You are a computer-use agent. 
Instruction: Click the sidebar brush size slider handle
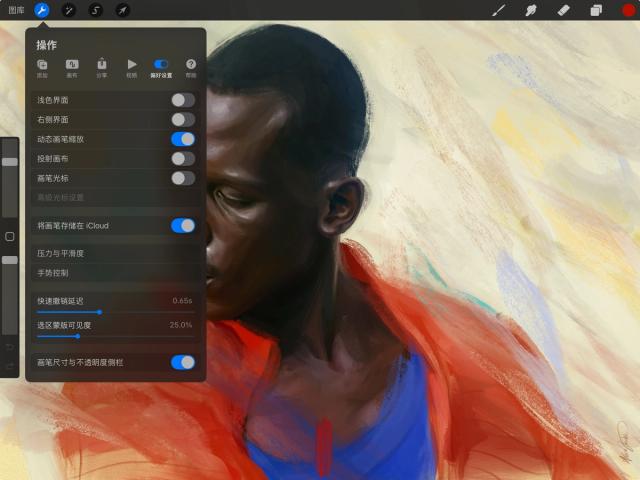pyautogui.click(x=10, y=162)
